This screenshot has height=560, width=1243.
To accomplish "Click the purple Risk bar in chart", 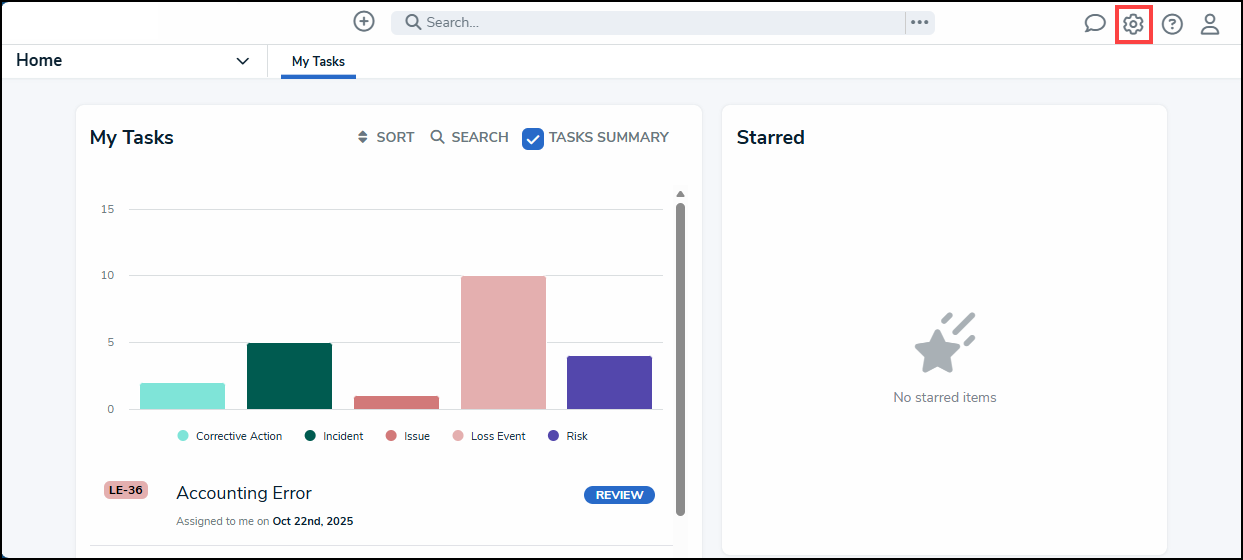I will click(x=609, y=382).
